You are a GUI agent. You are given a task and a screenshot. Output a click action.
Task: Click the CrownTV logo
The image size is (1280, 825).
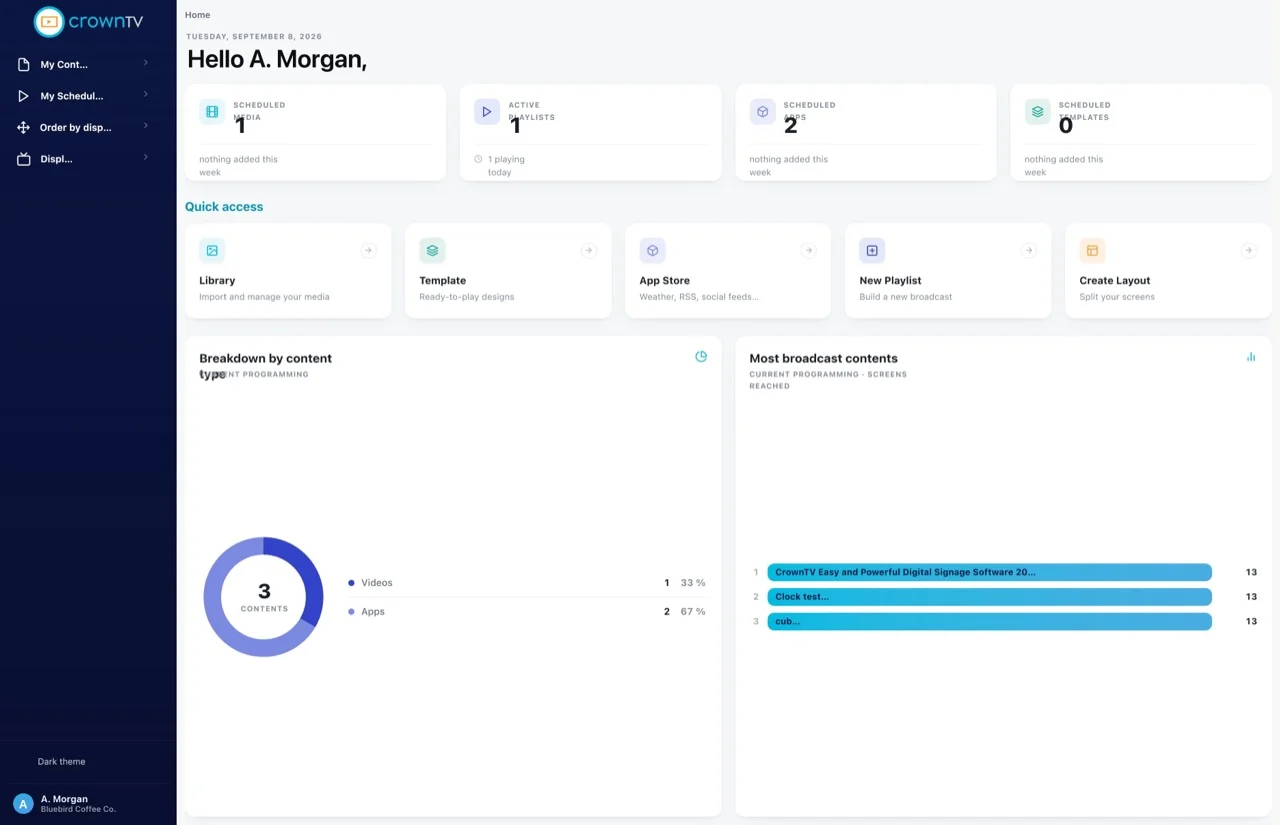88,22
